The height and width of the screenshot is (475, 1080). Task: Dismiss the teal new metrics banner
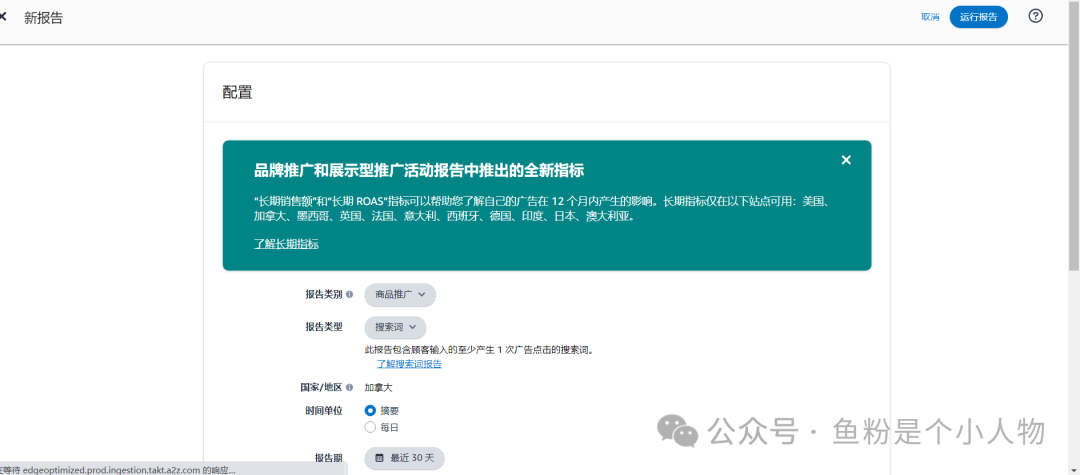click(846, 160)
